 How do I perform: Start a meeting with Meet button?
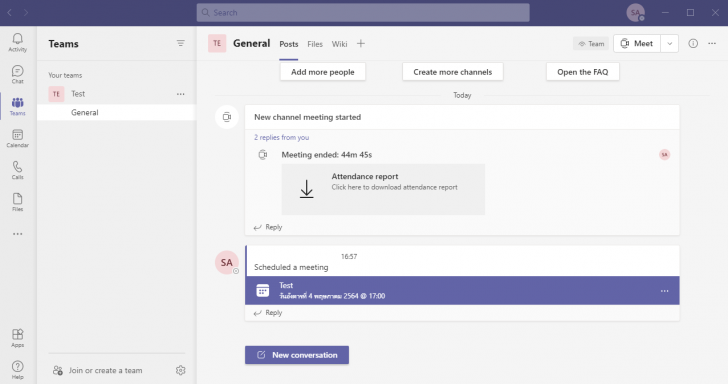pos(637,44)
